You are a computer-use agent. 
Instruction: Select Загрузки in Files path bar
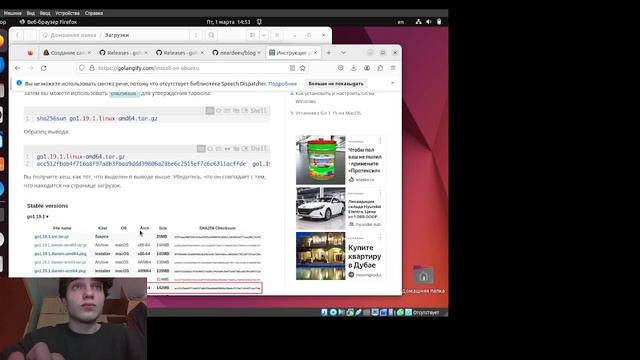click(x=117, y=36)
